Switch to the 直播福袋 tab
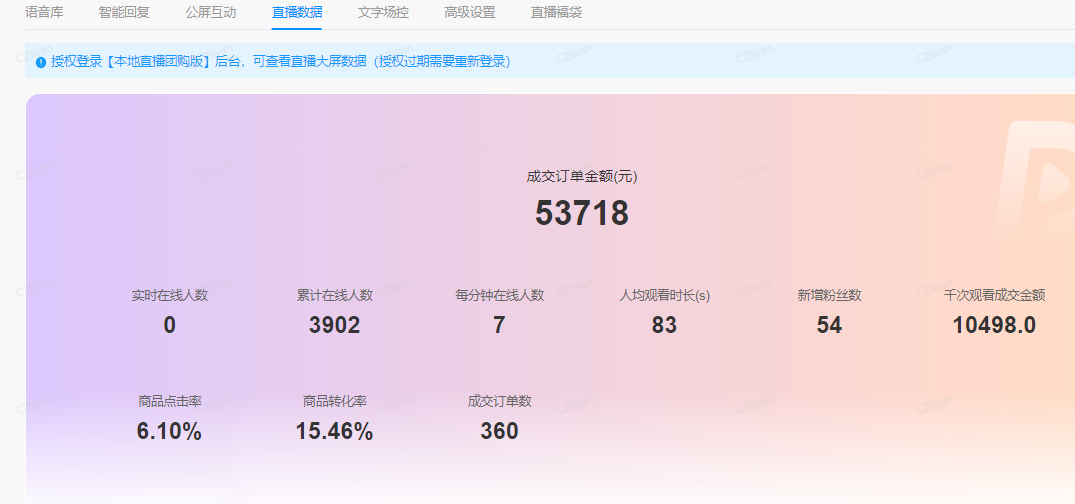Image resolution: width=1075 pixels, height=504 pixels. 556,13
